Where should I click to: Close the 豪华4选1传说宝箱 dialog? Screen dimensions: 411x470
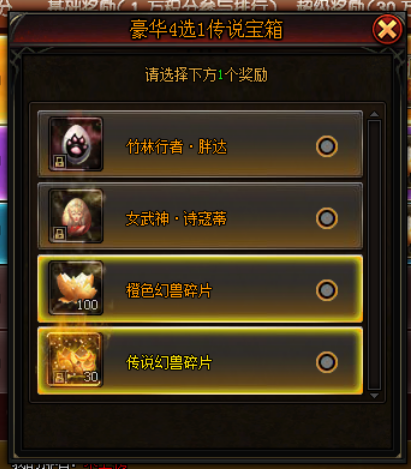click(387, 30)
